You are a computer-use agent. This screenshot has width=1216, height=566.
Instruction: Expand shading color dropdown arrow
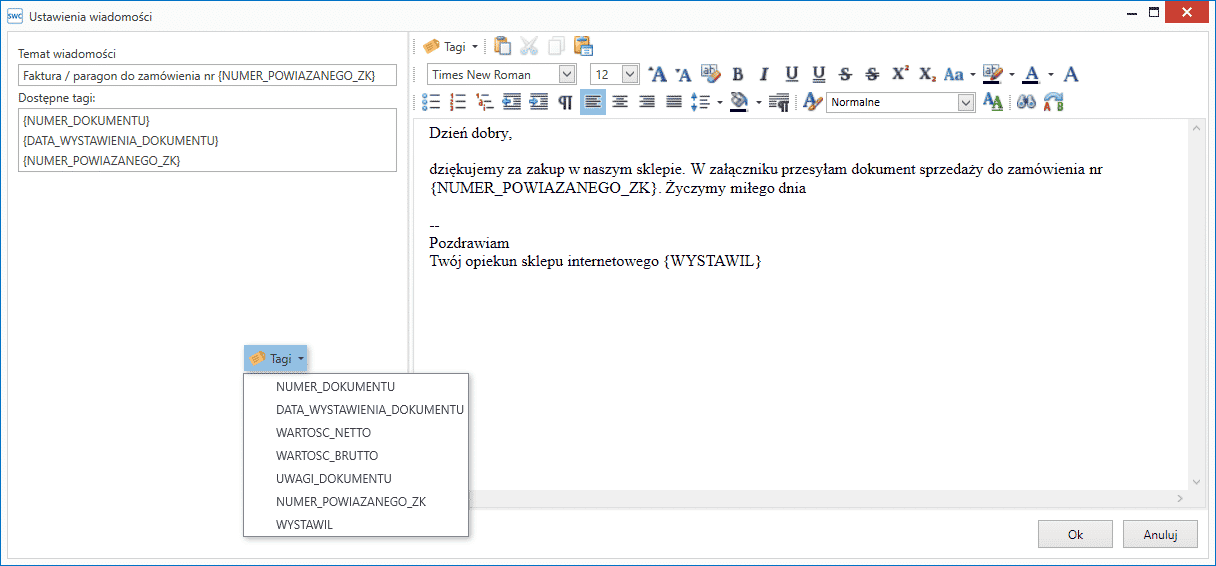(x=759, y=102)
